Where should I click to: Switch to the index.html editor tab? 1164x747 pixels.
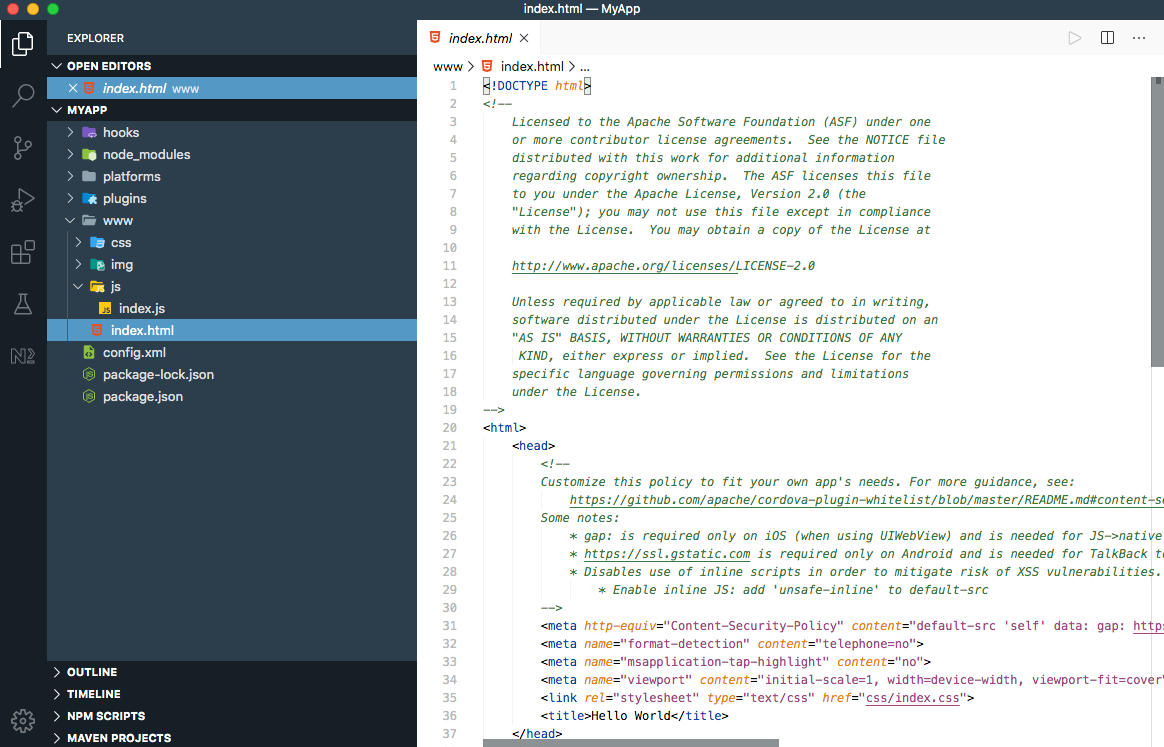(x=479, y=37)
